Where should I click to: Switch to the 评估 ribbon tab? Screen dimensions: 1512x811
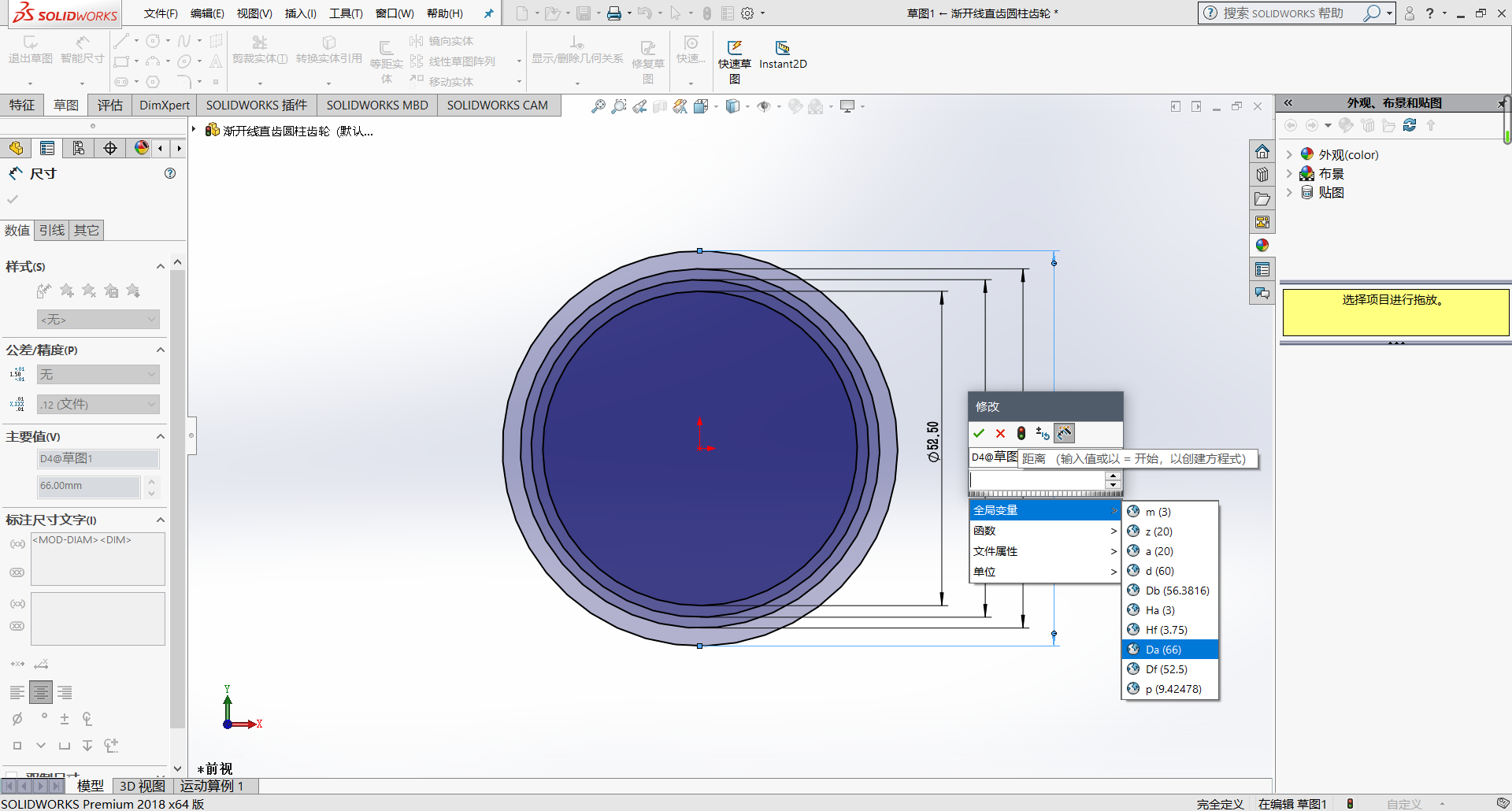click(x=110, y=105)
